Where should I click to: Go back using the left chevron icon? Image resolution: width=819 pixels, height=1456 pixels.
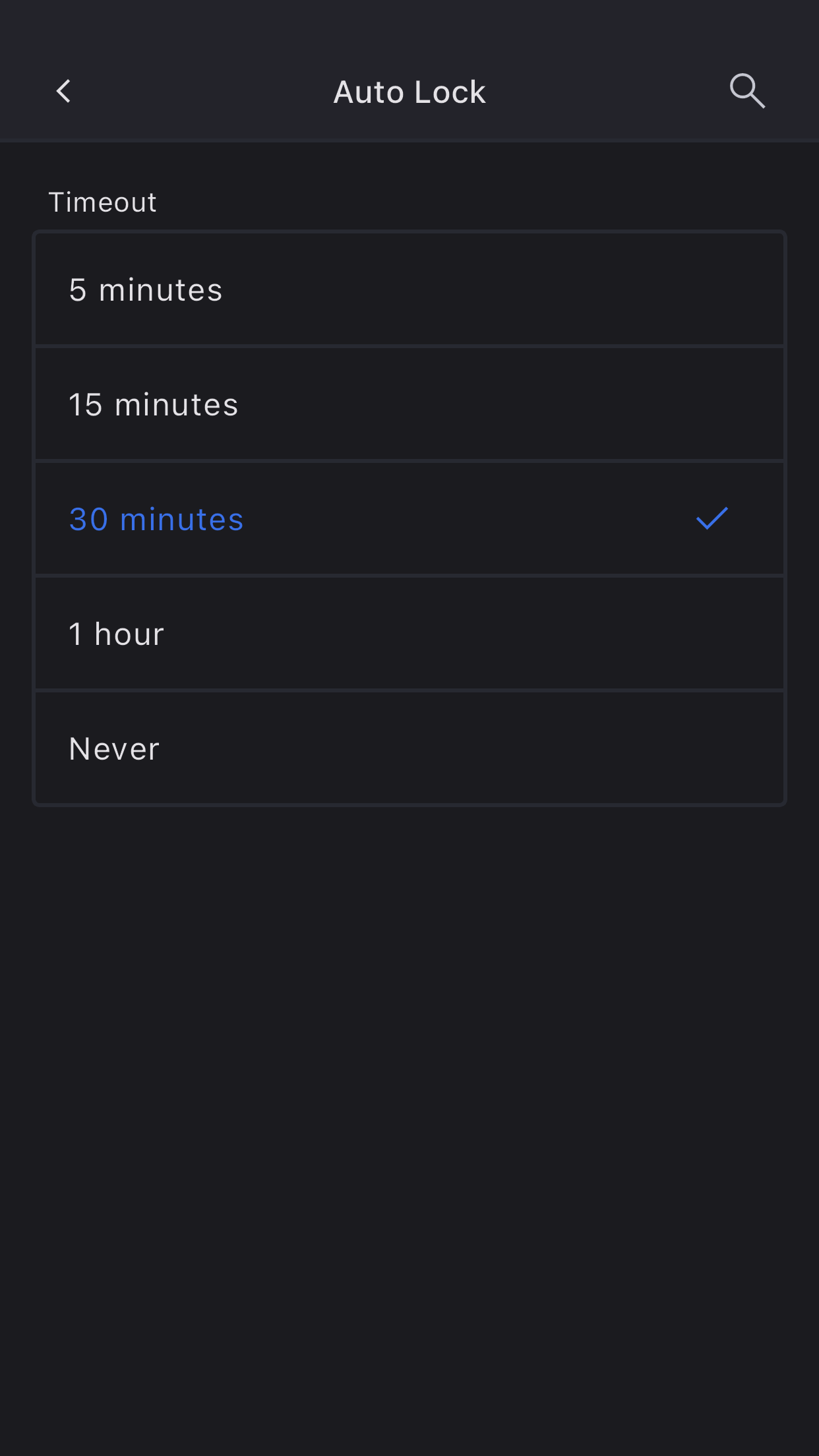coord(64,92)
